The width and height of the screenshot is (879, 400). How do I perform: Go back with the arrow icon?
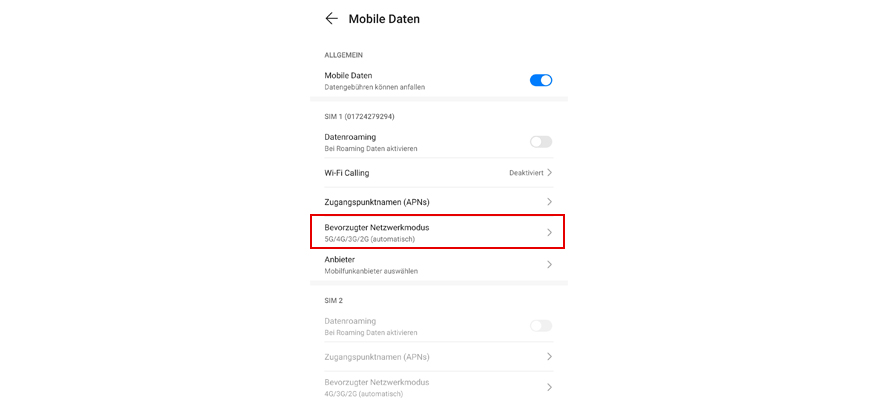coord(331,18)
